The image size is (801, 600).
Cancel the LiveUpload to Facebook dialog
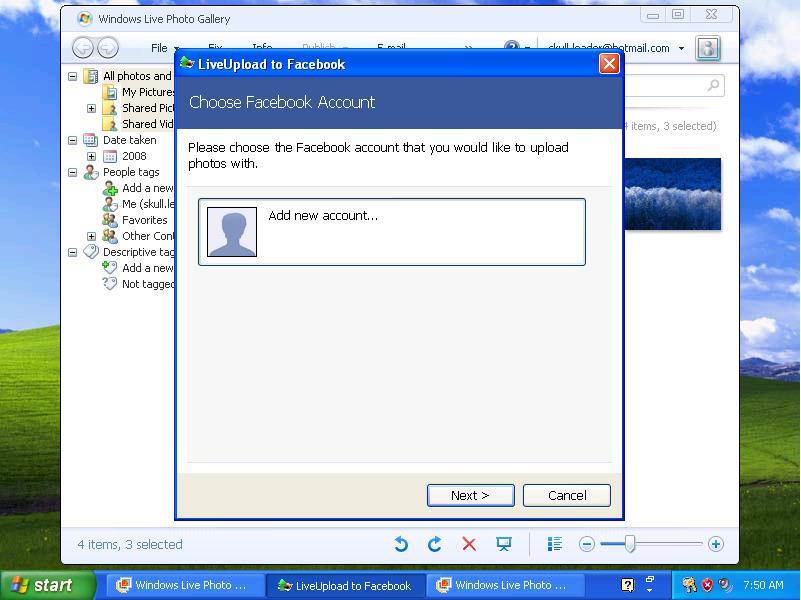pyautogui.click(x=566, y=495)
